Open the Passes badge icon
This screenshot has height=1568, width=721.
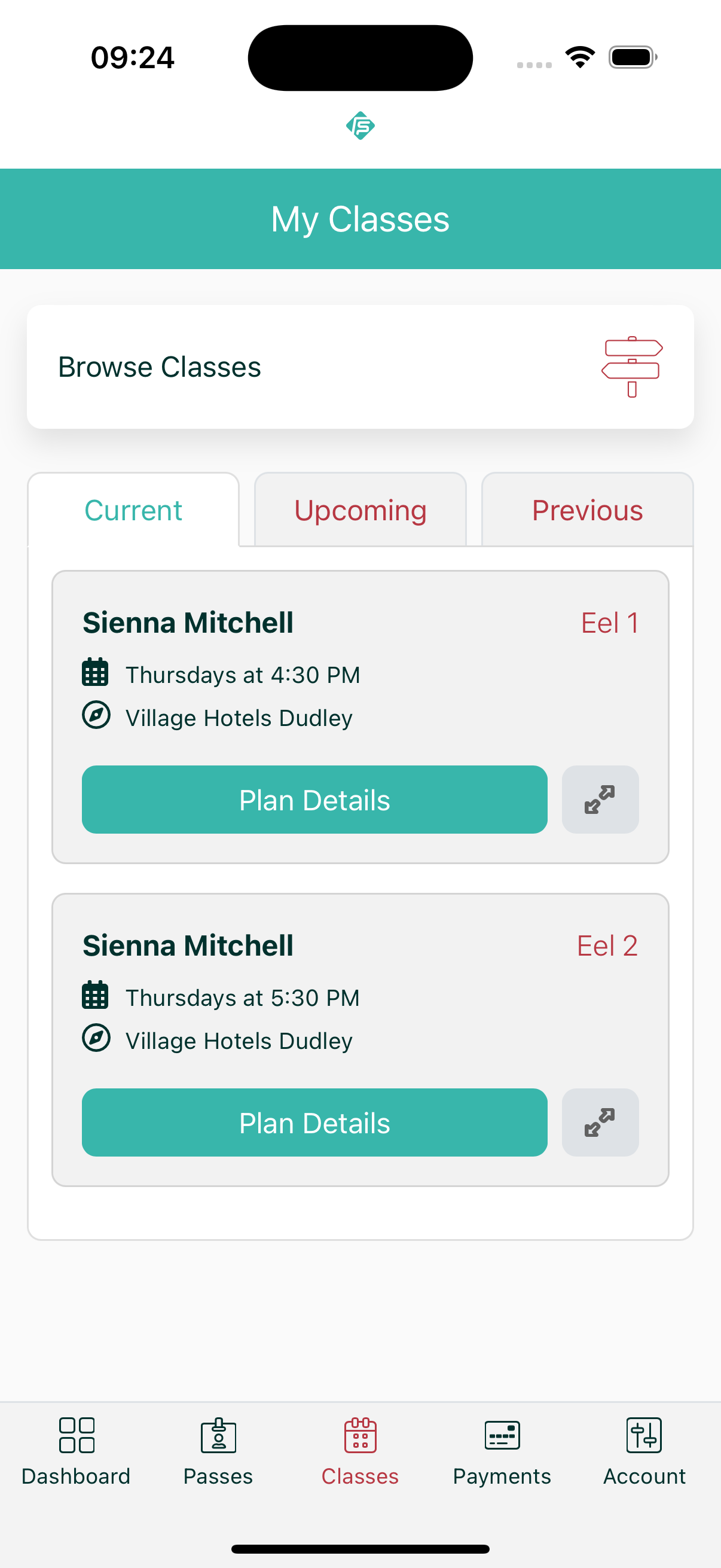218,1435
